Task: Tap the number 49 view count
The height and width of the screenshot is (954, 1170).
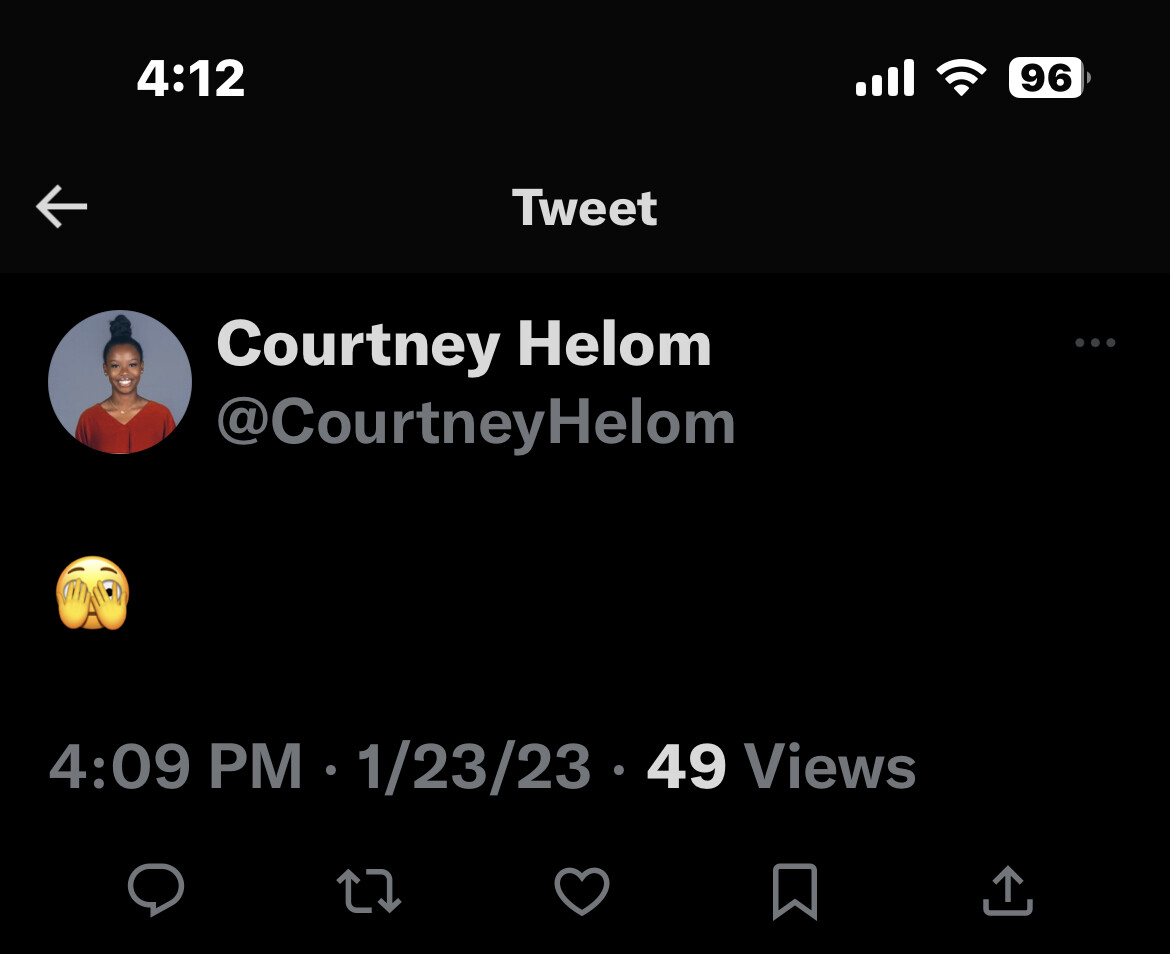Action: (686, 768)
